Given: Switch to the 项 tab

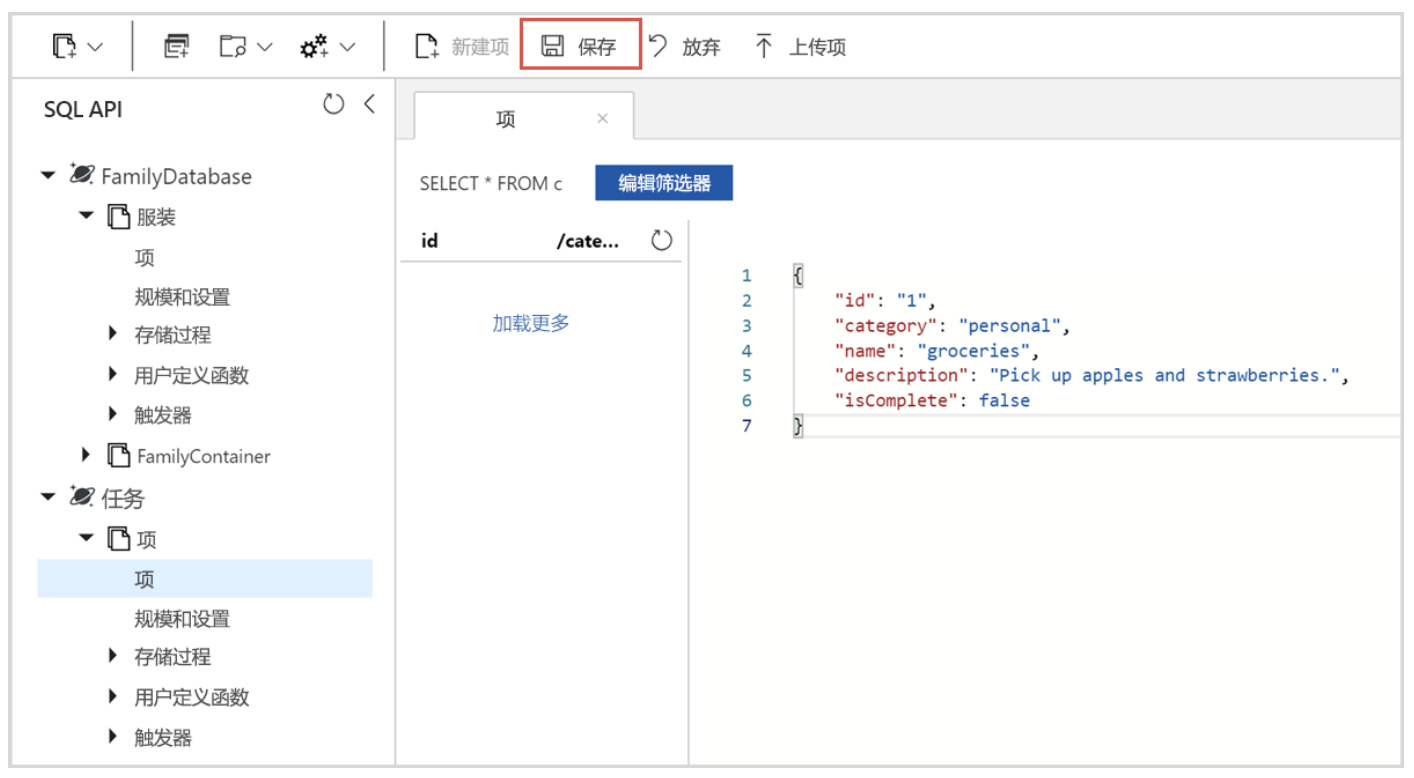Looking at the screenshot, I should click(x=506, y=117).
